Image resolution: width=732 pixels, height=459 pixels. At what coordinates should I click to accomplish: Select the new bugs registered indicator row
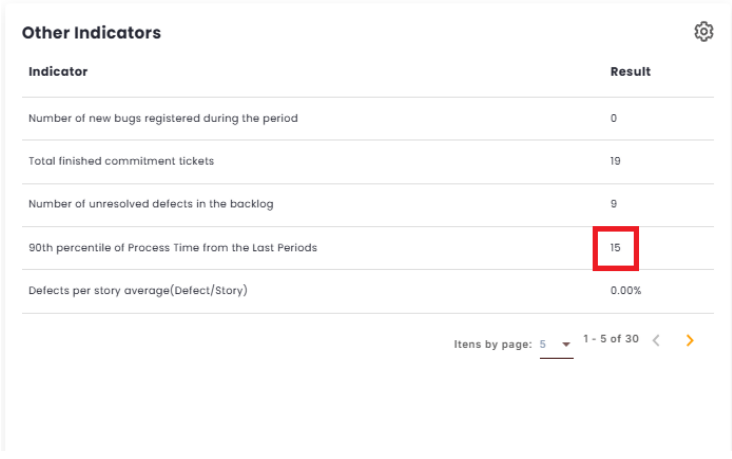[x=163, y=118]
